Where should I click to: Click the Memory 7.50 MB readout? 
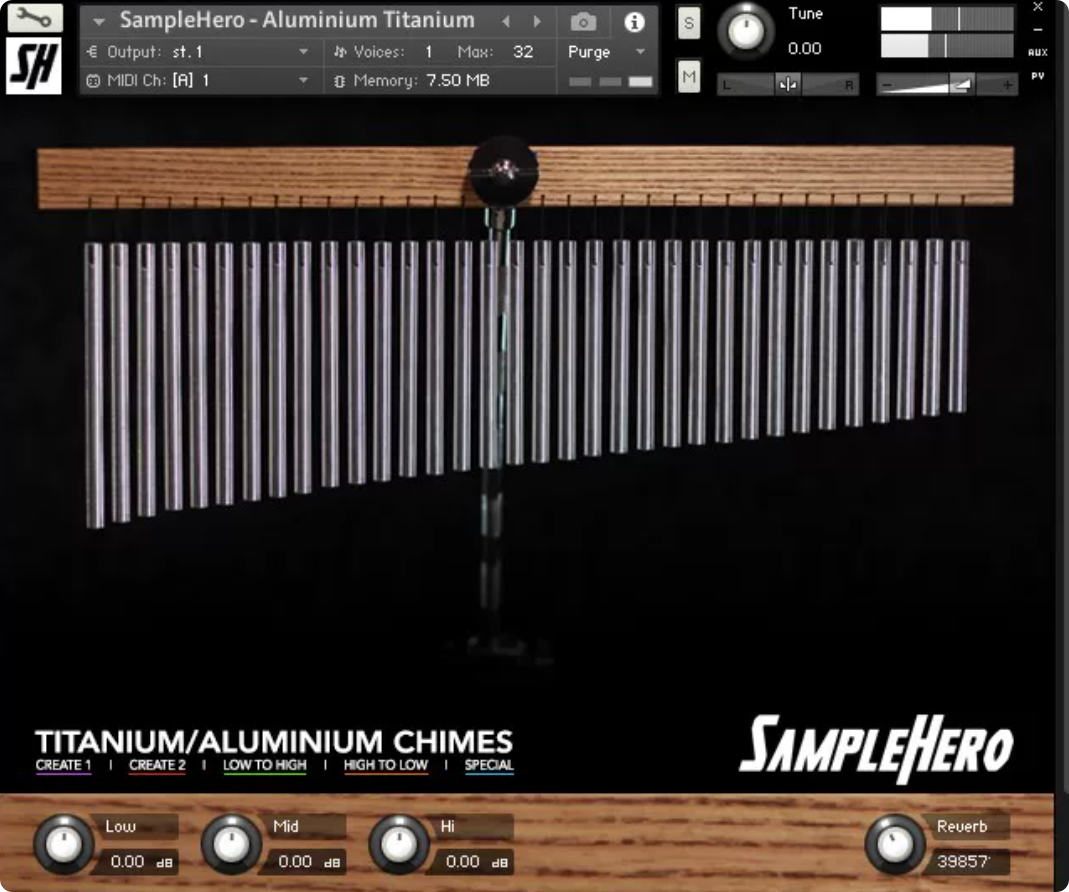tap(457, 80)
